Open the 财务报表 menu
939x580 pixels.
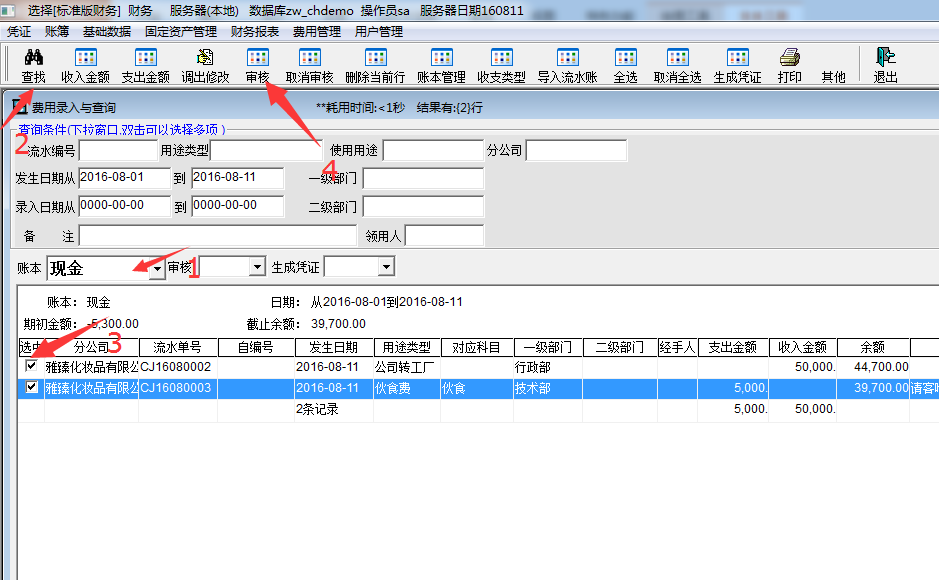coord(255,31)
